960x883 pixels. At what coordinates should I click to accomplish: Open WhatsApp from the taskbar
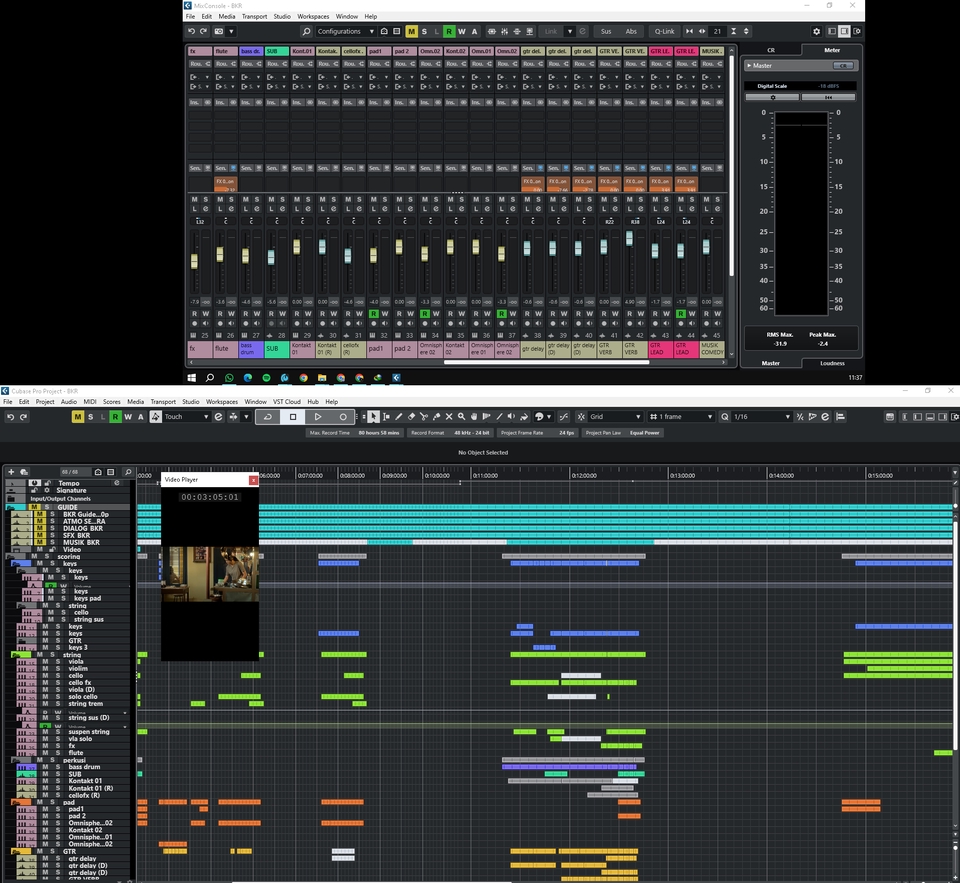point(229,378)
